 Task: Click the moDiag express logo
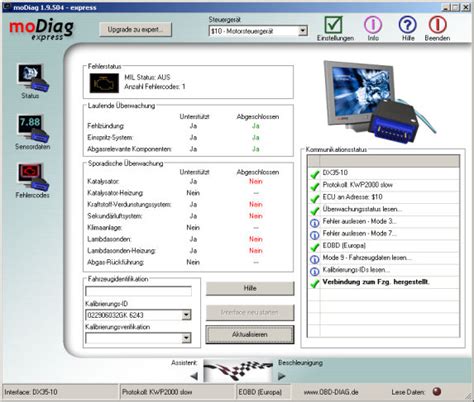coord(41,29)
